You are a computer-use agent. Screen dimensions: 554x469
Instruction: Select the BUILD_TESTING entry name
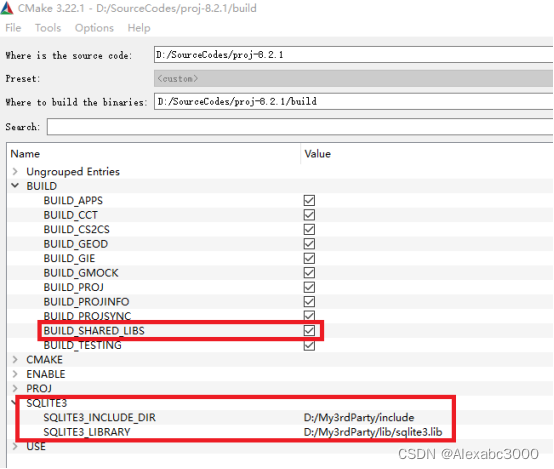(x=83, y=345)
